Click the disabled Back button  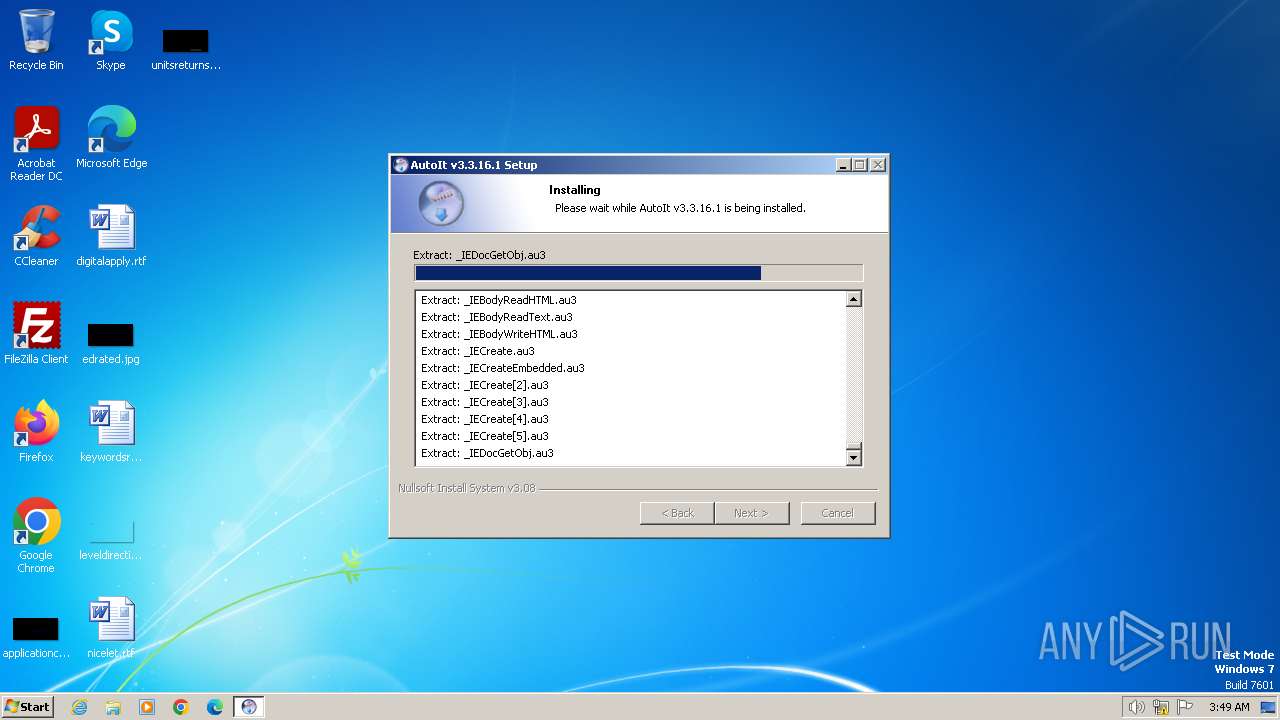point(677,513)
